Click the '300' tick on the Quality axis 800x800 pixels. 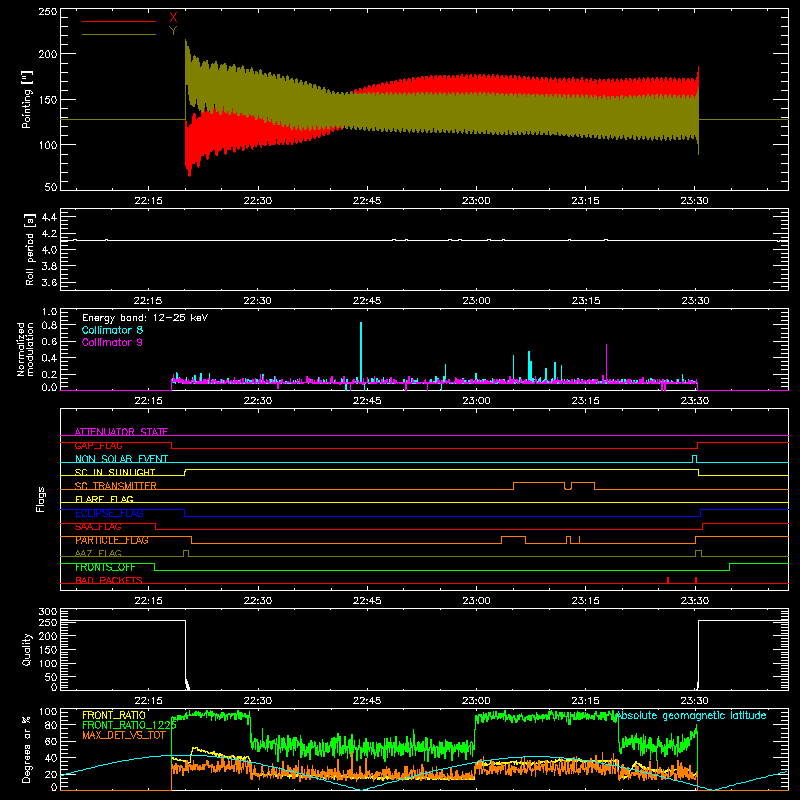click(x=48, y=612)
